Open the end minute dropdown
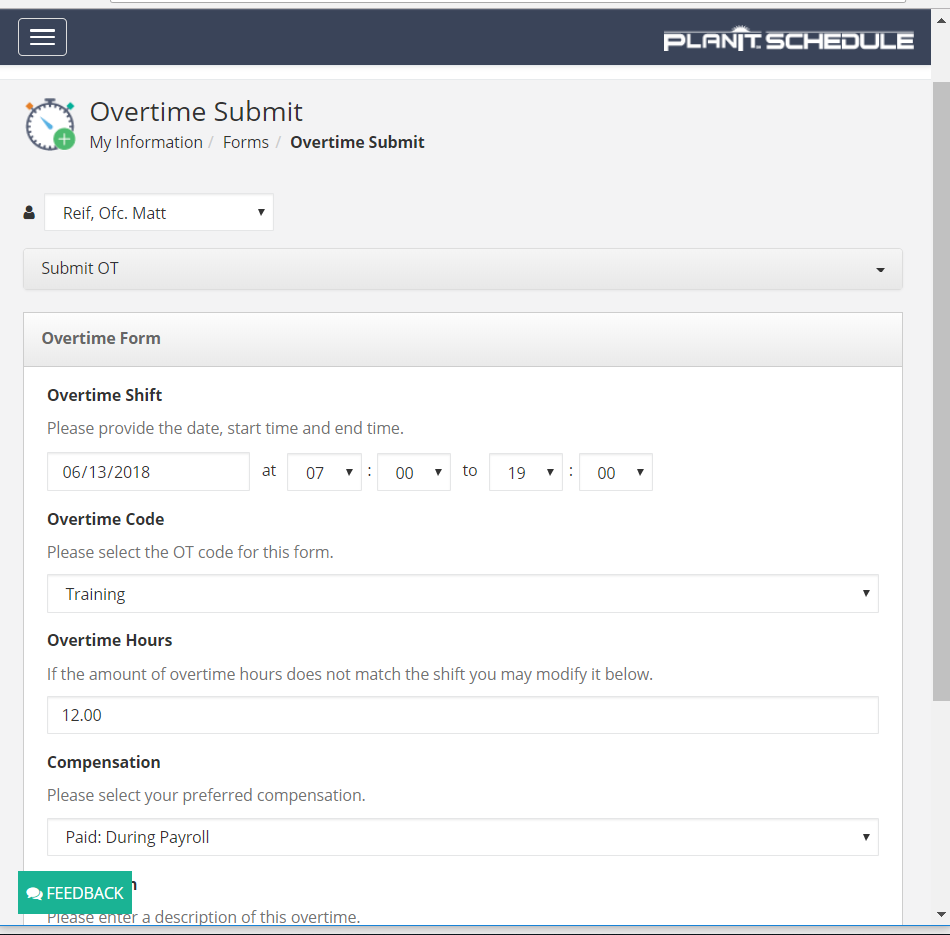The width and height of the screenshot is (950, 935). point(616,472)
